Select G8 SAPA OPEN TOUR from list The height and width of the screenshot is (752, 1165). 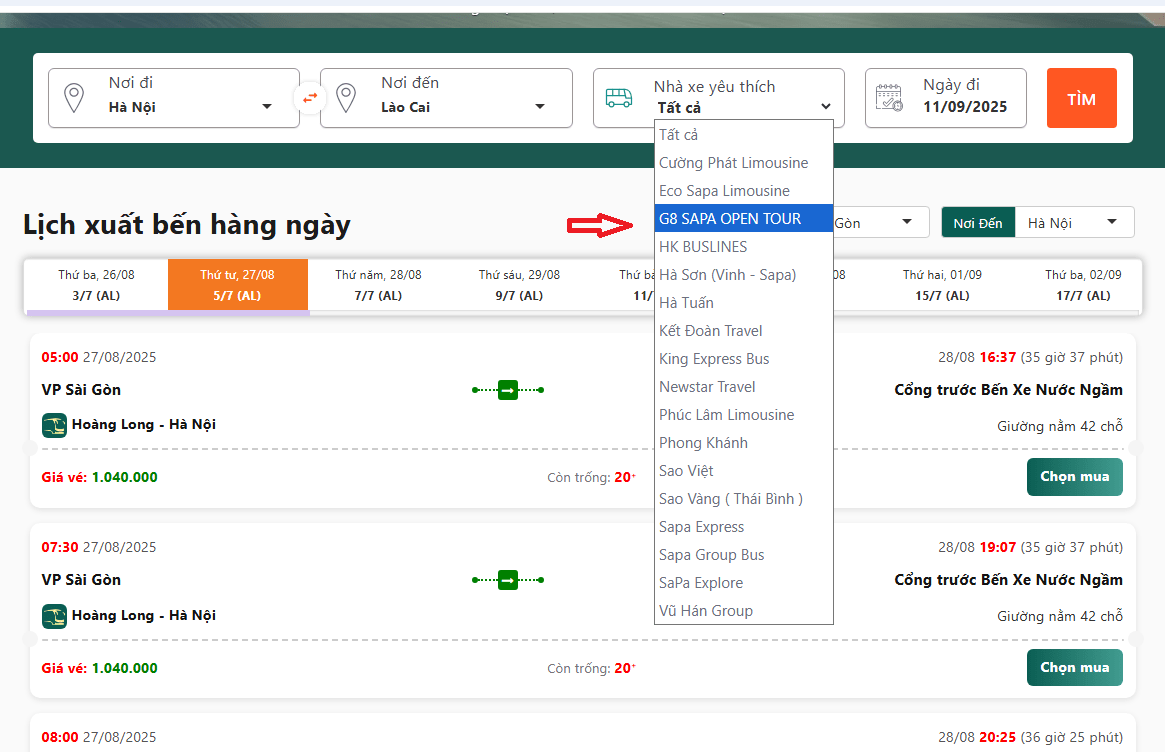point(730,218)
